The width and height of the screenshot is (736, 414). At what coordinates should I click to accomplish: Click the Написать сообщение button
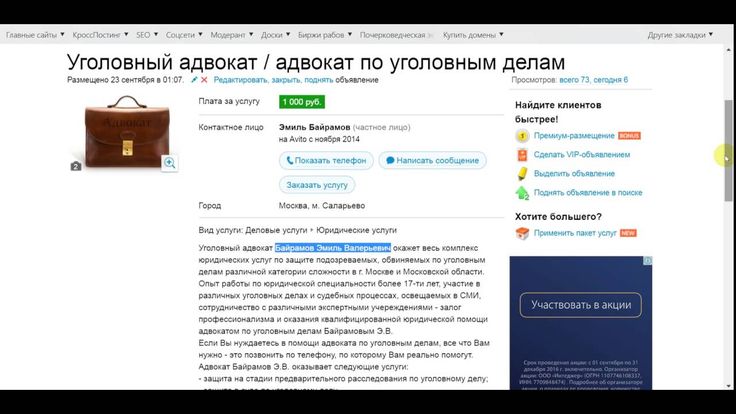click(432, 161)
